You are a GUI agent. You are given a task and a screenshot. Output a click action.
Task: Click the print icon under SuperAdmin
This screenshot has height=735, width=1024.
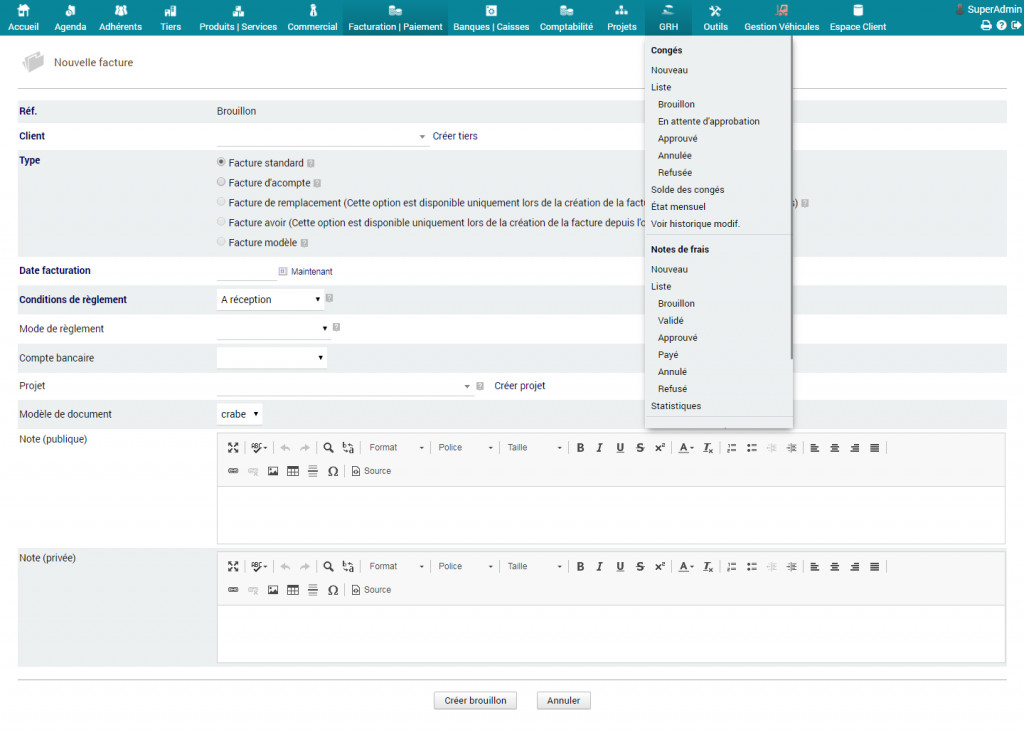pyautogui.click(x=986, y=25)
